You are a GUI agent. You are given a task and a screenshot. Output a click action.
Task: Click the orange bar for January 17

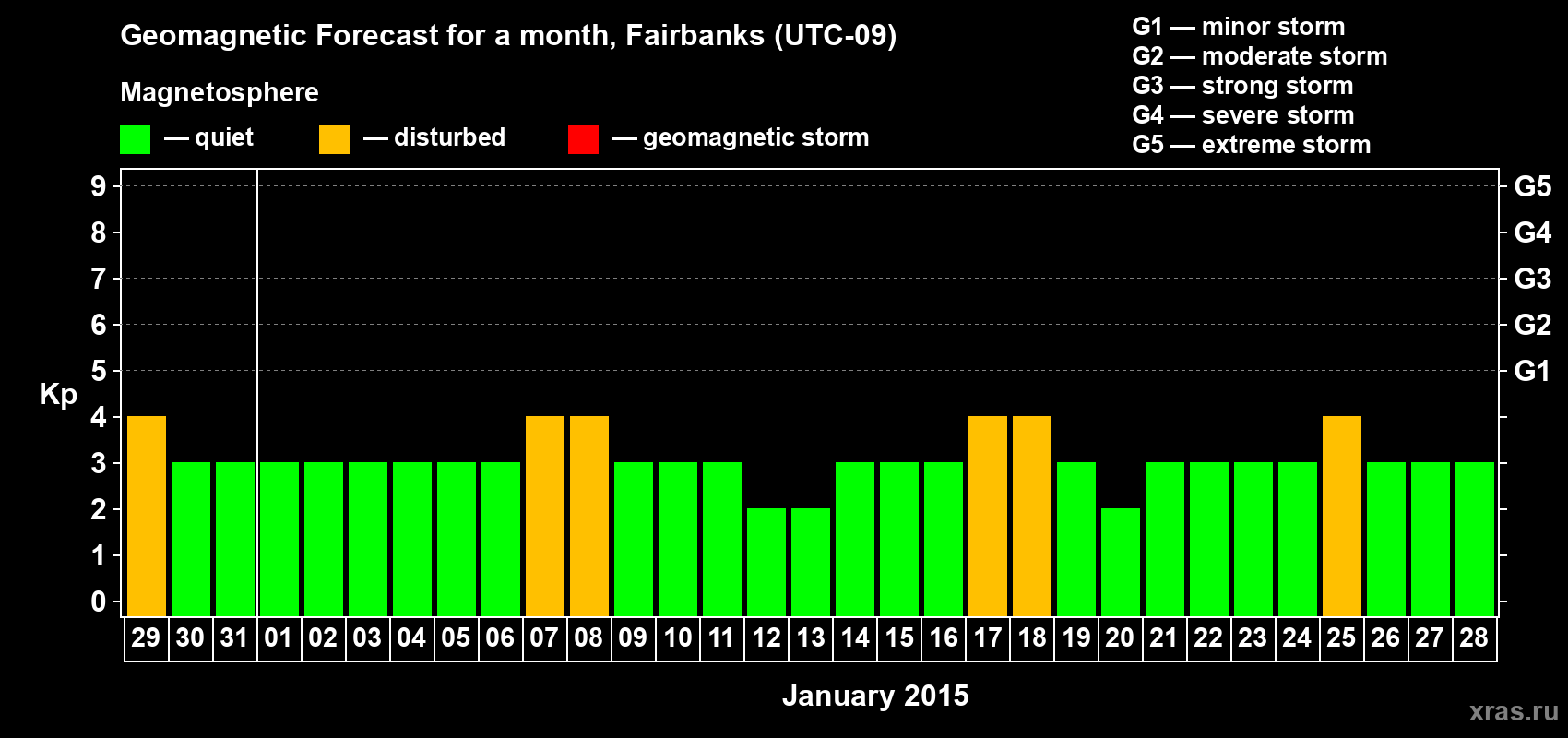coord(988,517)
